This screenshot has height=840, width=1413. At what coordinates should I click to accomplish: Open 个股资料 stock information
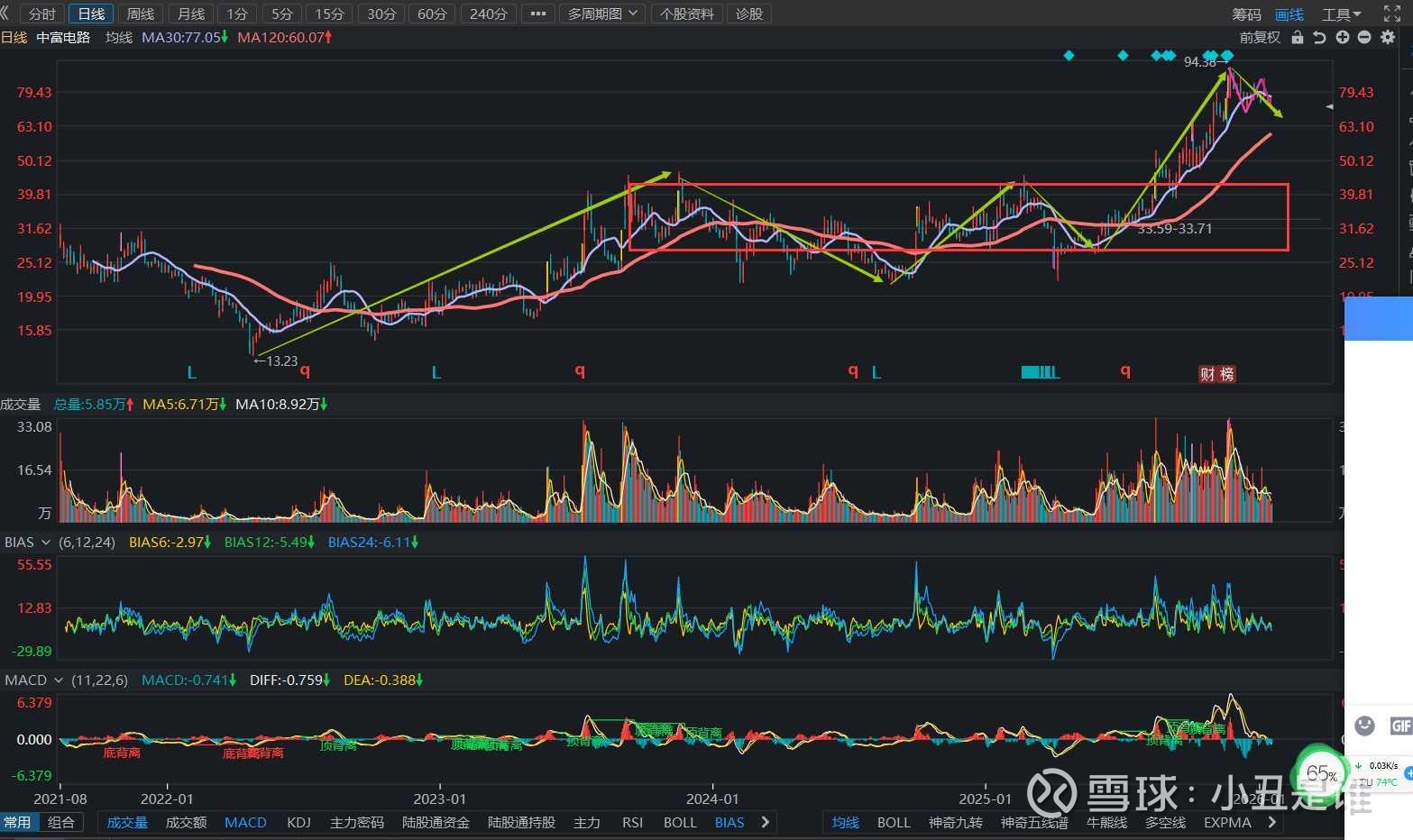686,14
